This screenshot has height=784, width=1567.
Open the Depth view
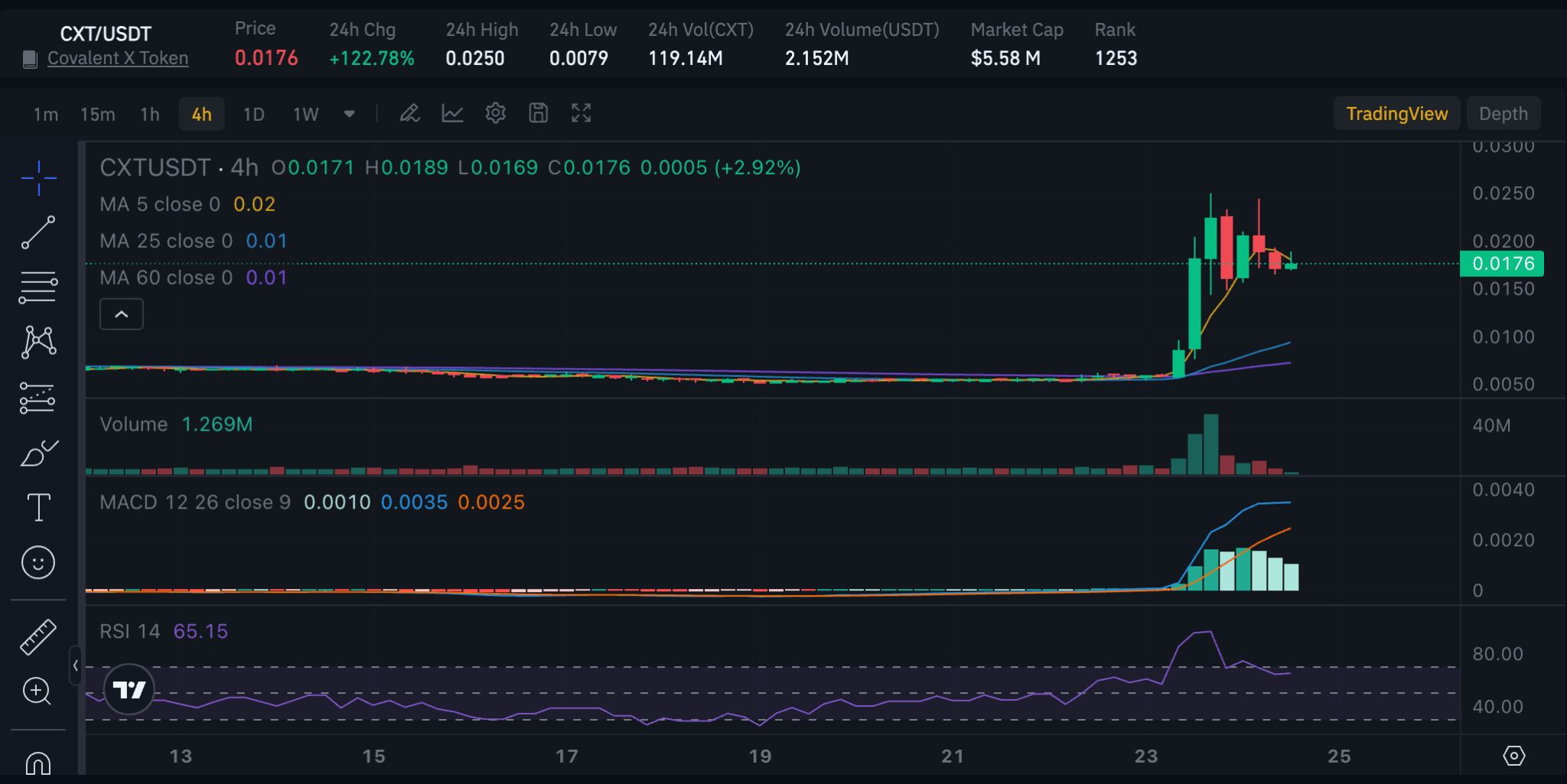1503,113
